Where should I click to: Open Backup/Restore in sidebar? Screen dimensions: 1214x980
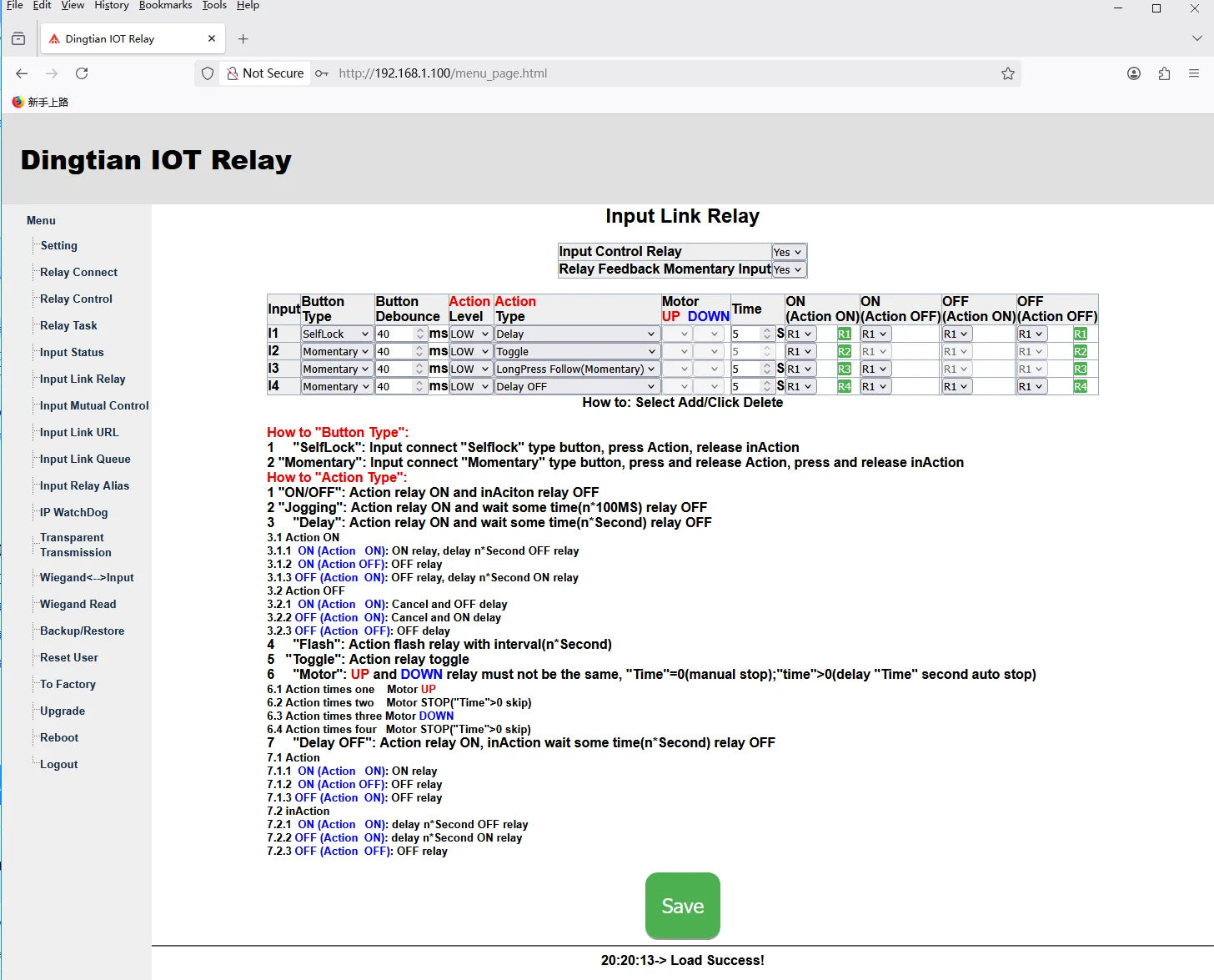[x=82, y=631]
